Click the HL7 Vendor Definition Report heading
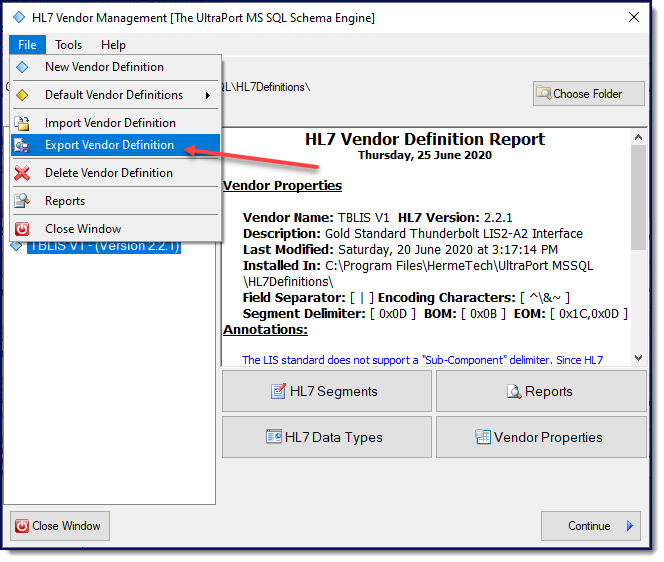664x562 pixels. point(425,139)
